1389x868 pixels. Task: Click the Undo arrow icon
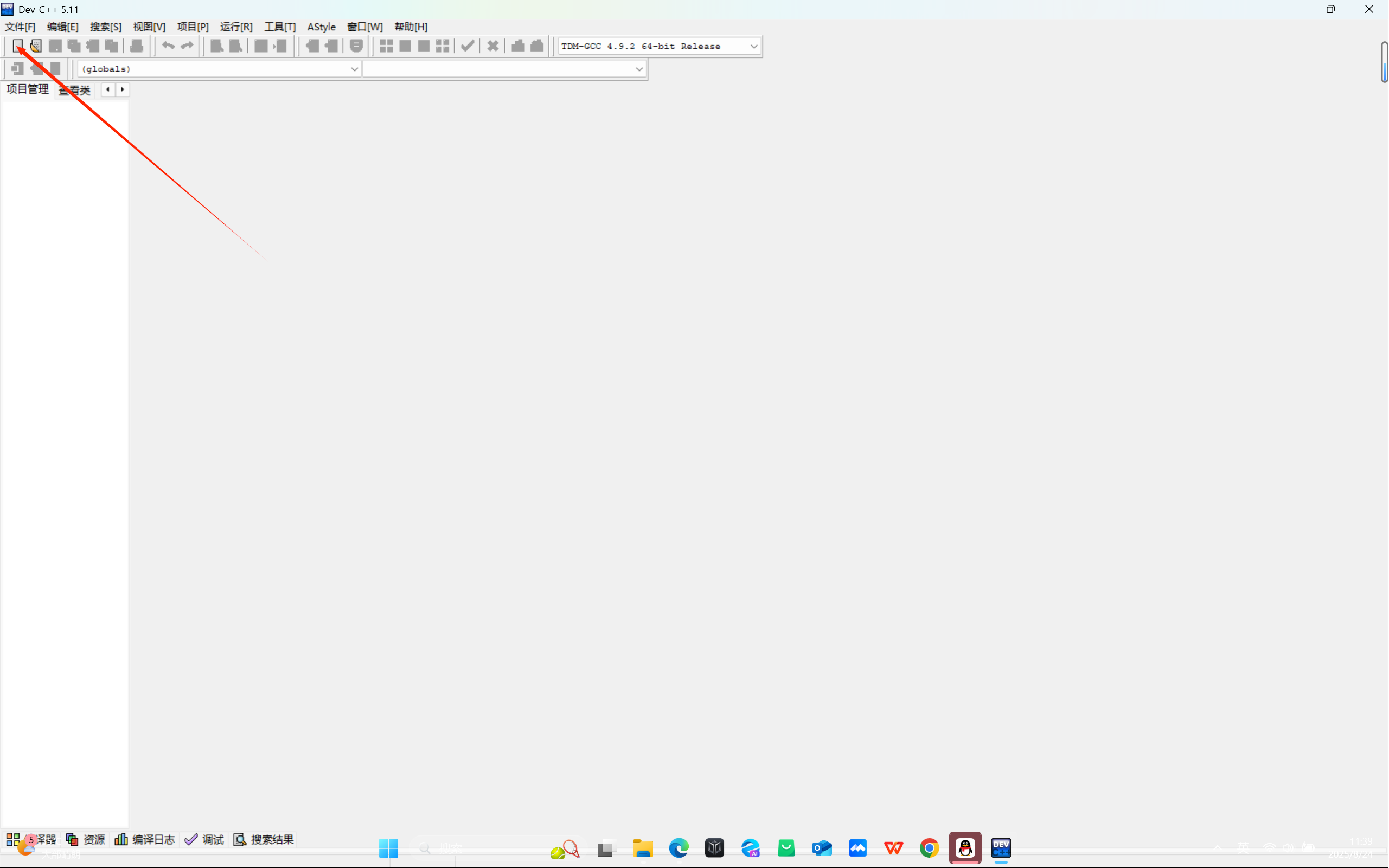[x=168, y=46]
